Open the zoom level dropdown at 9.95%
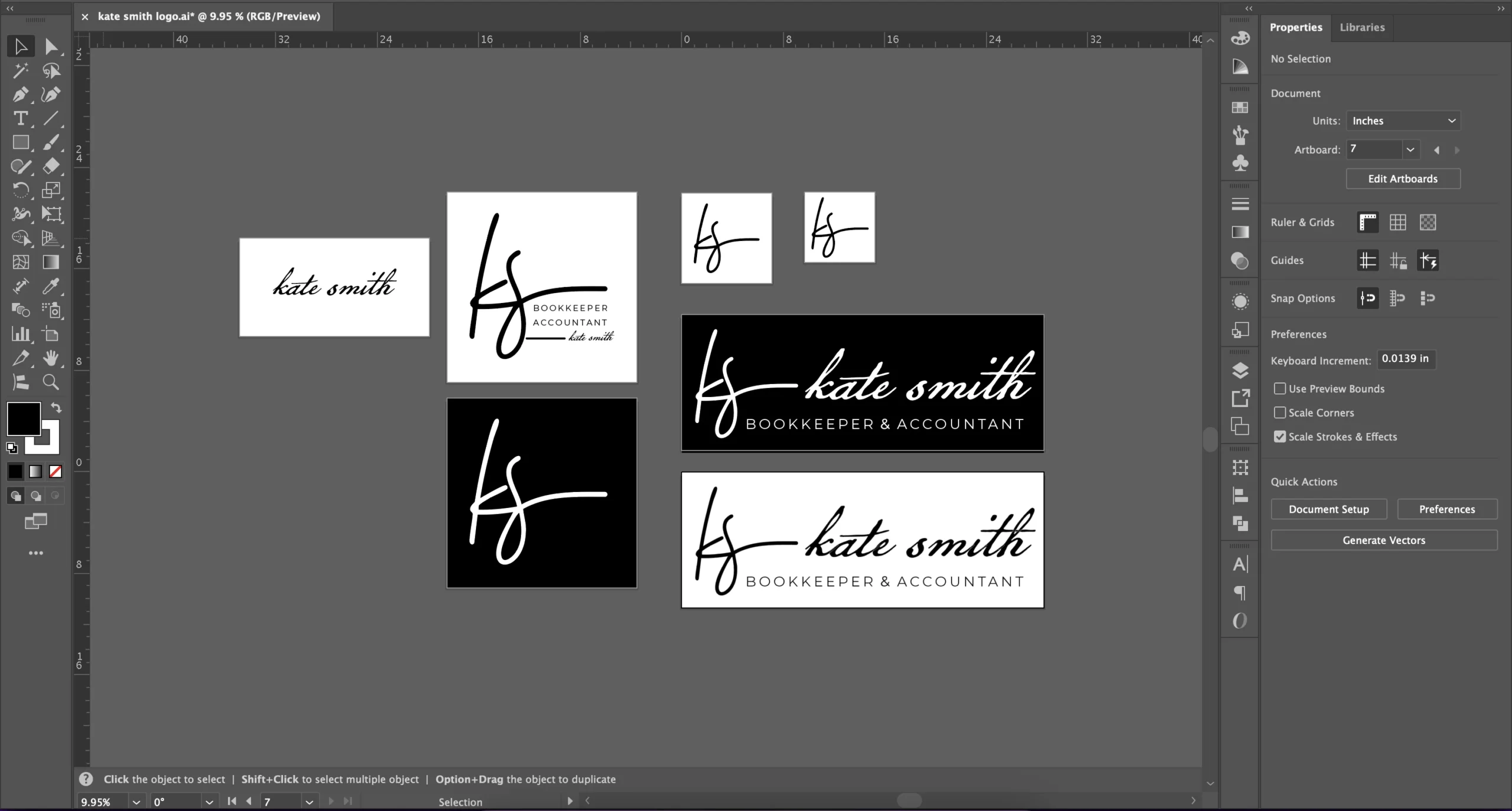 point(136,802)
